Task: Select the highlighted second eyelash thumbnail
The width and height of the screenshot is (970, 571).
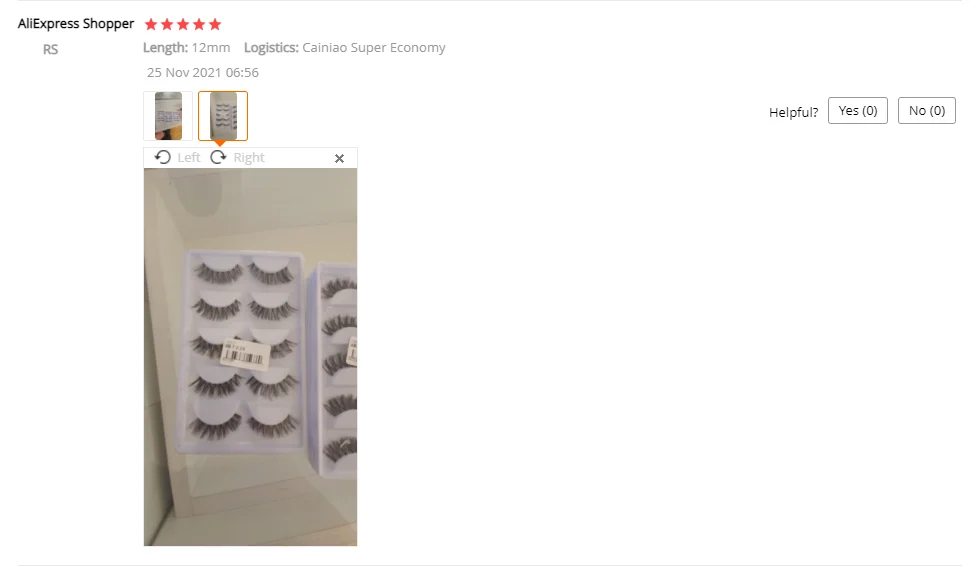Action: (x=223, y=116)
